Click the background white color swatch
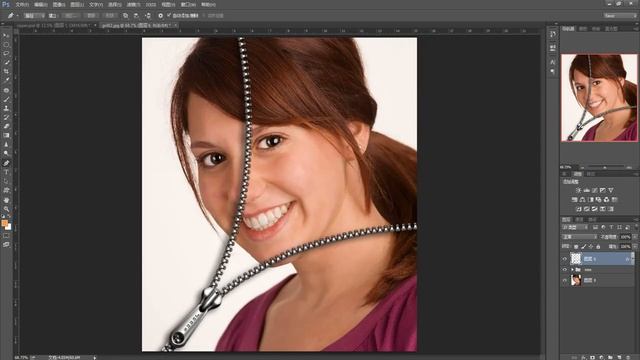 tap(9, 227)
